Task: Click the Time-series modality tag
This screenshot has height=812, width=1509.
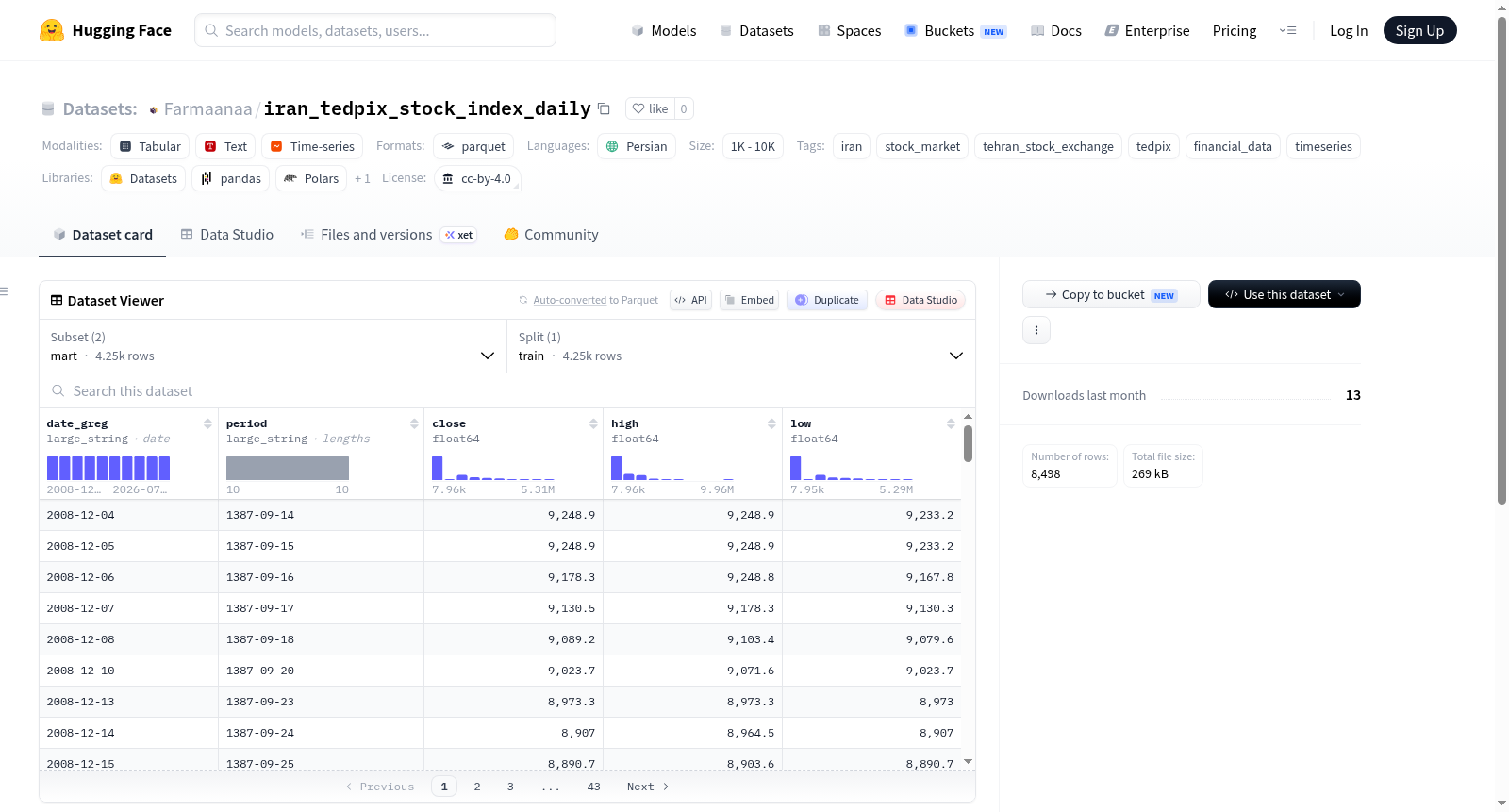Action: (x=312, y=146)
